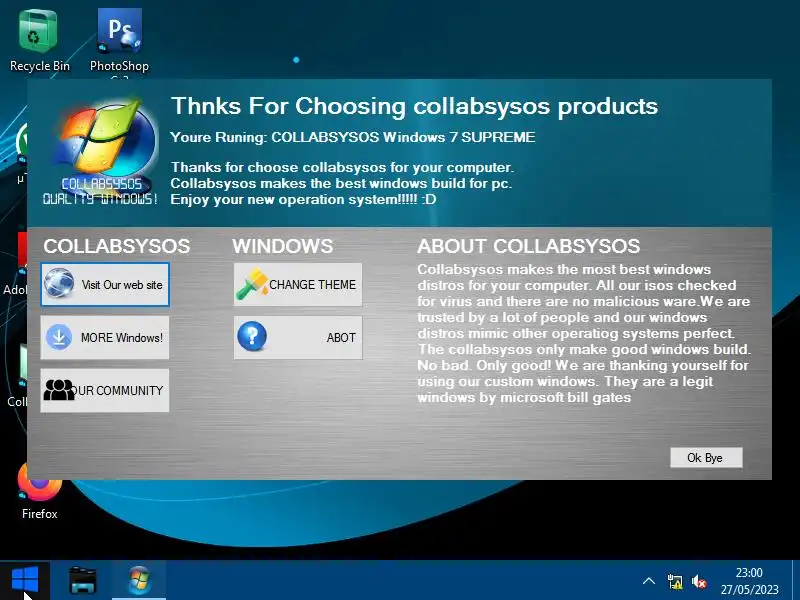Click the WINDOWS section heading
Screen dimensions: 800x600
[283, 246]
